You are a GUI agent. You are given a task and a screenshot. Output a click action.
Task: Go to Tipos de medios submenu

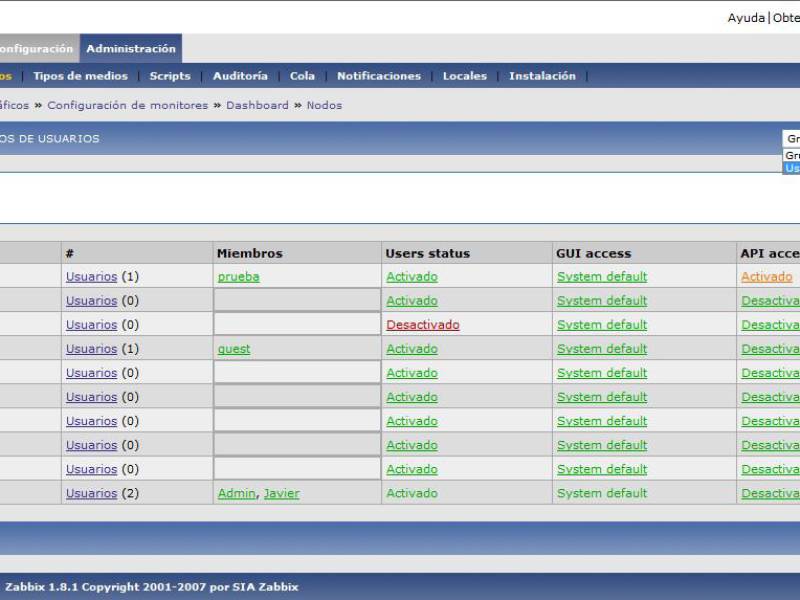[80, 76]
